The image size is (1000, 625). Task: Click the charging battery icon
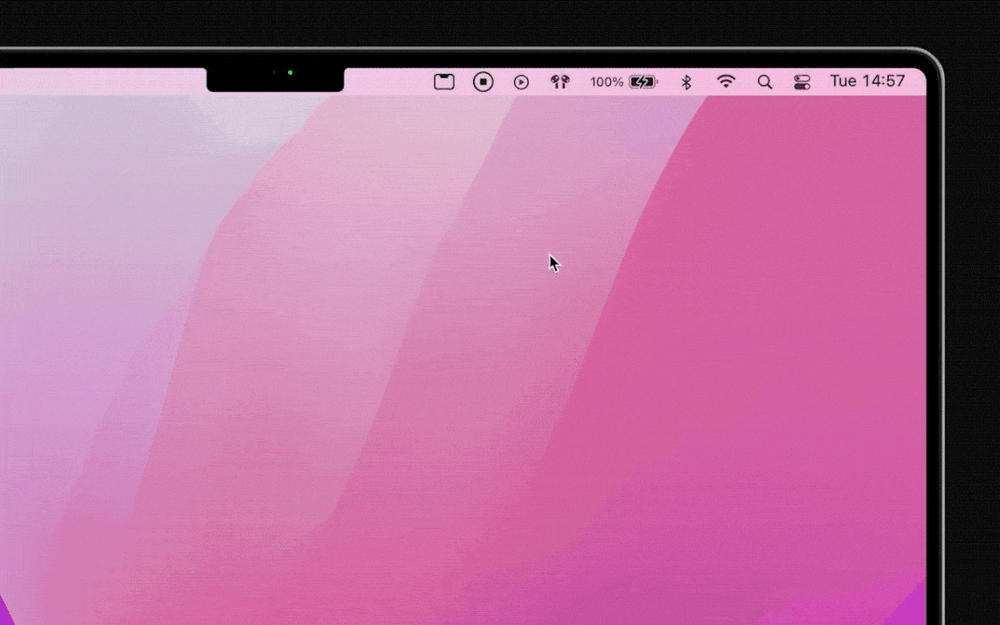click(x=643, y=82)
